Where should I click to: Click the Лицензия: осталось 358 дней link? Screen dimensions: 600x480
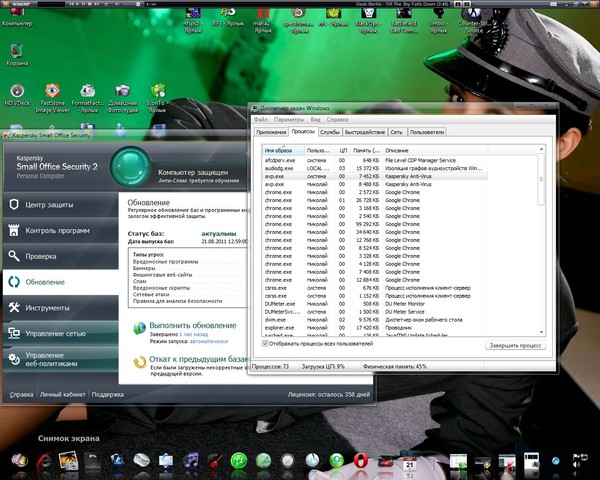[329, 394]
